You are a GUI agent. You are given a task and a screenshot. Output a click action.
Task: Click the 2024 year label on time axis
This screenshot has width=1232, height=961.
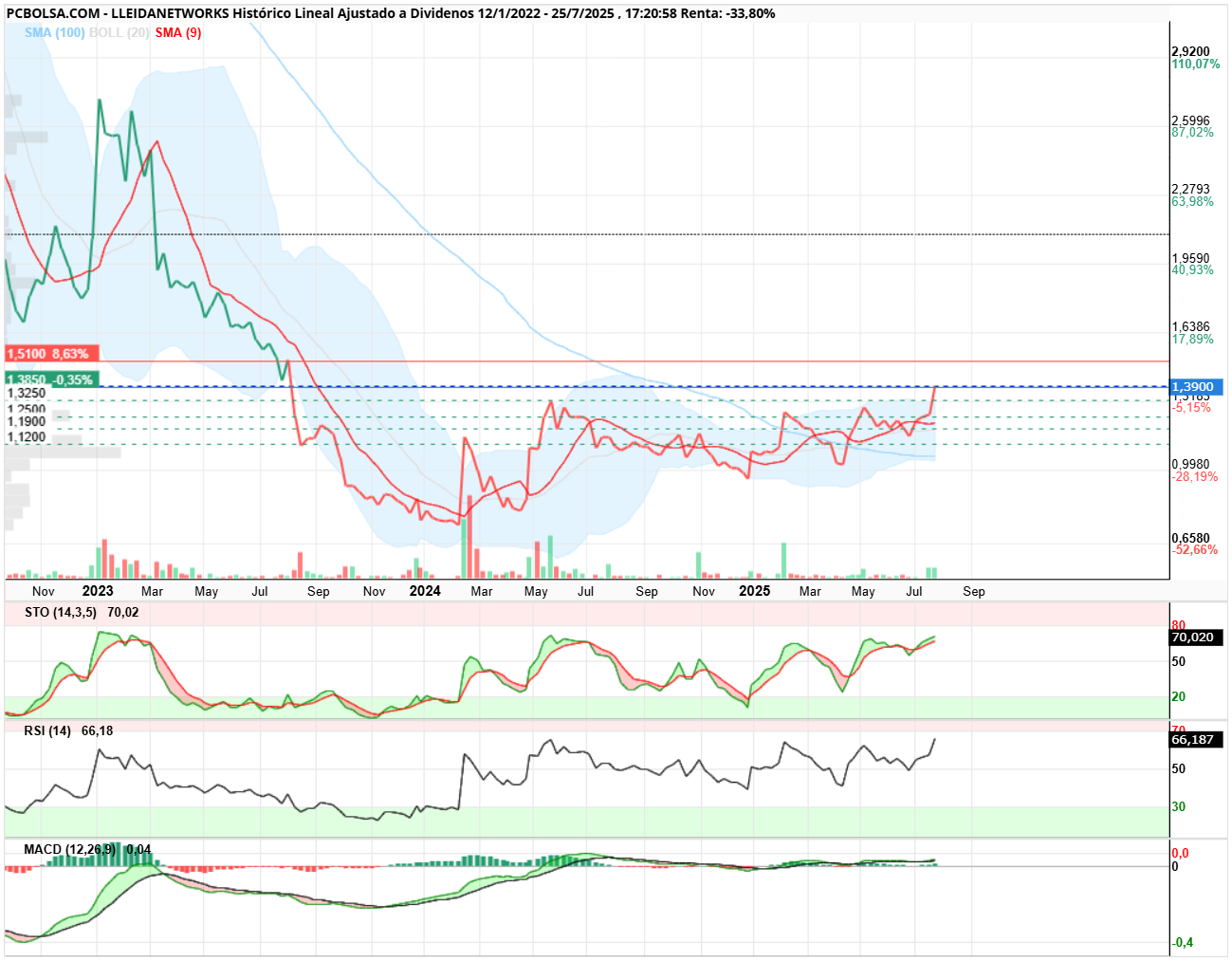425,591
